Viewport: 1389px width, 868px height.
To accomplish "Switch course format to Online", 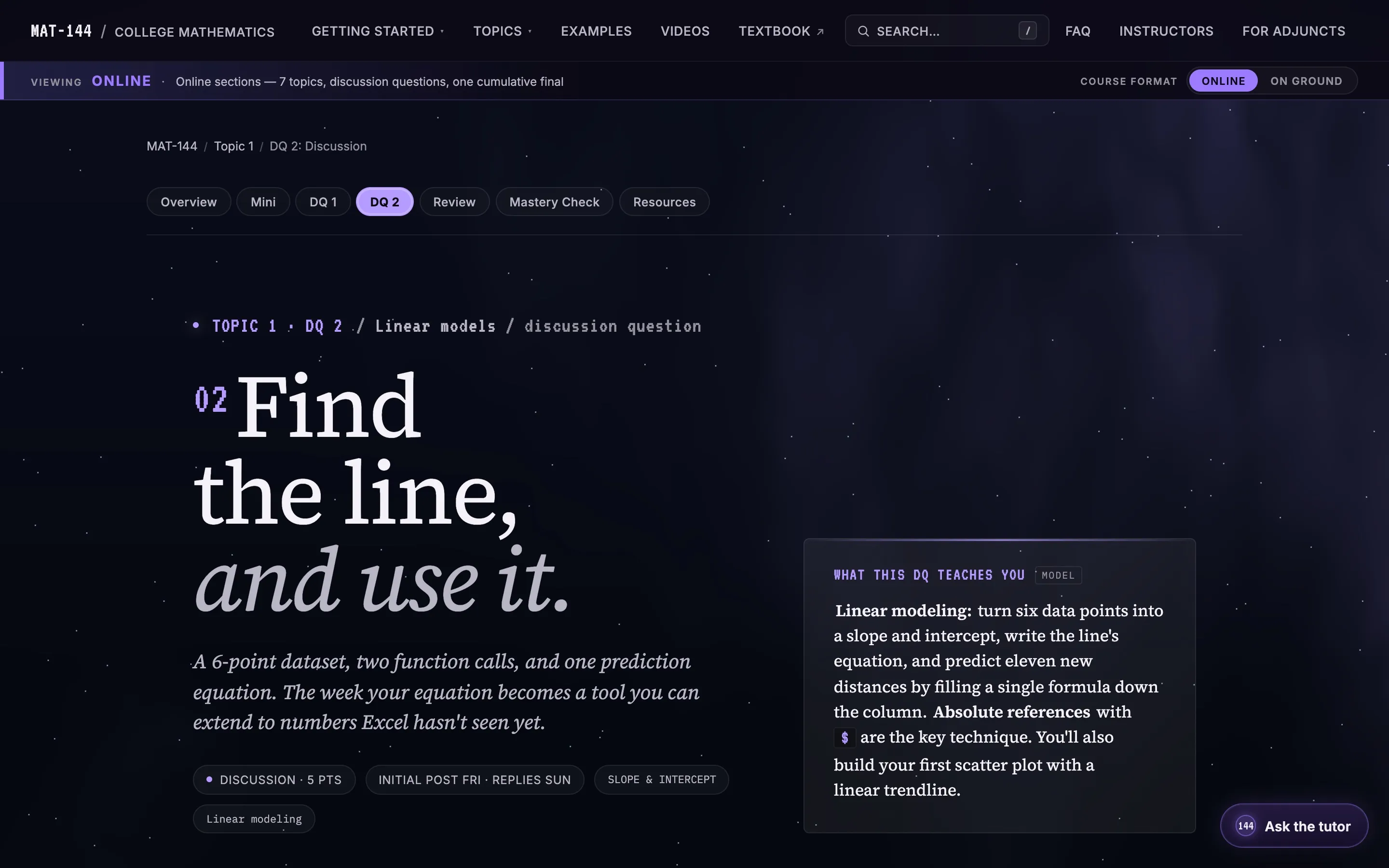I will tap(1223, 81).
